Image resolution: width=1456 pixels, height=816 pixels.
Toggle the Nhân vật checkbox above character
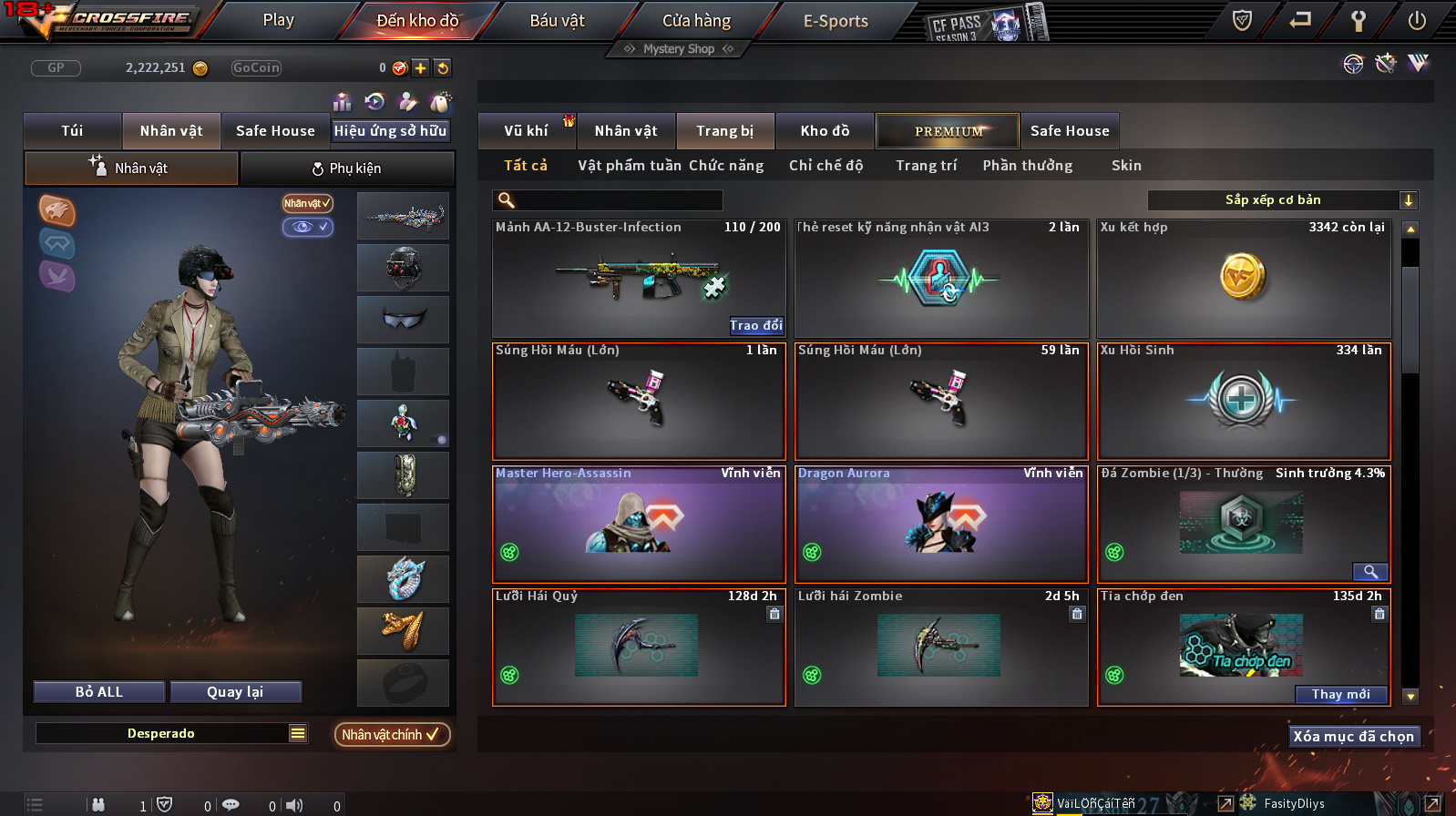[x=308, y=203]
